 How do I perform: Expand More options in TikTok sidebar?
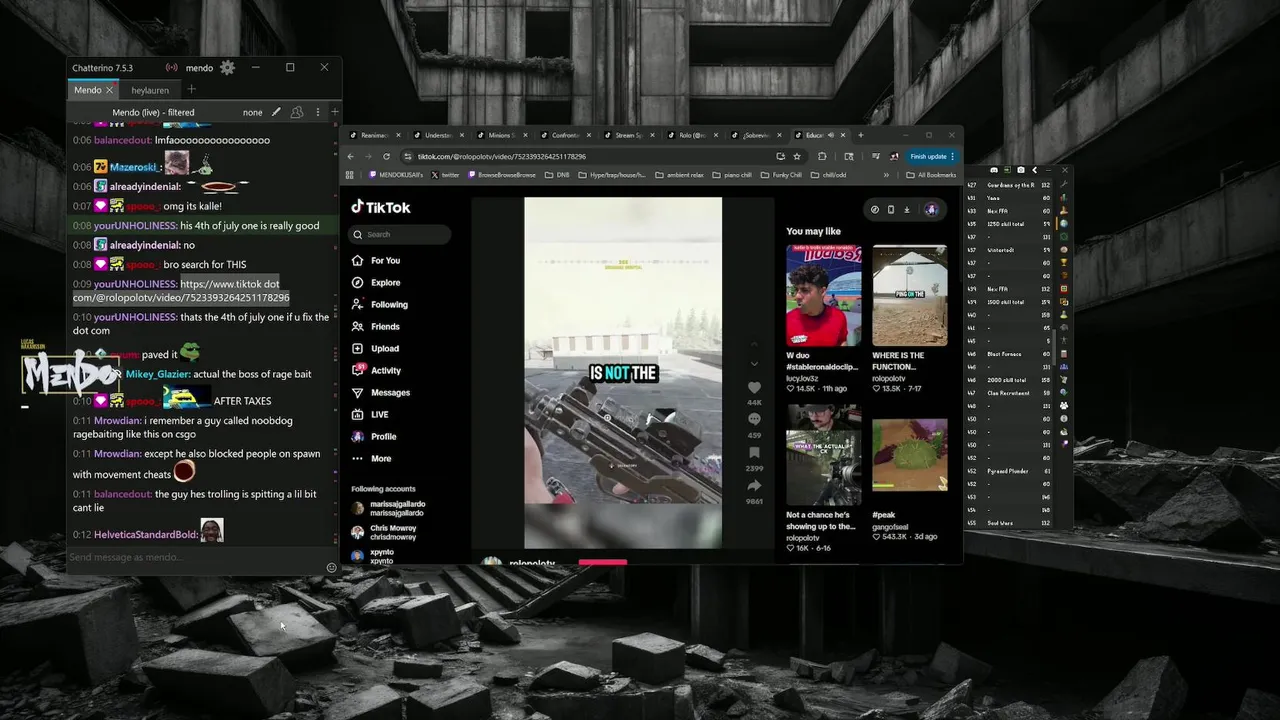(372, 458)
